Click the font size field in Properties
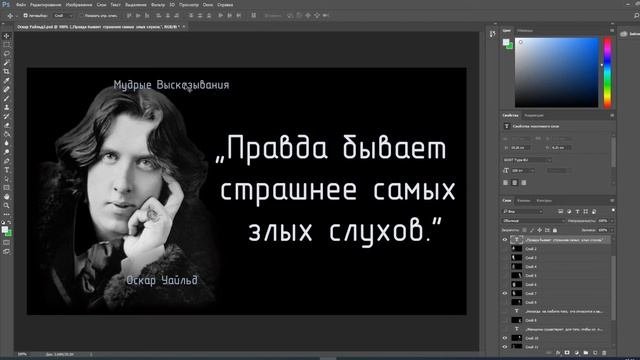The height and width of the screenshot is (360, 640). pyautogui.click(x=522, y=171)
